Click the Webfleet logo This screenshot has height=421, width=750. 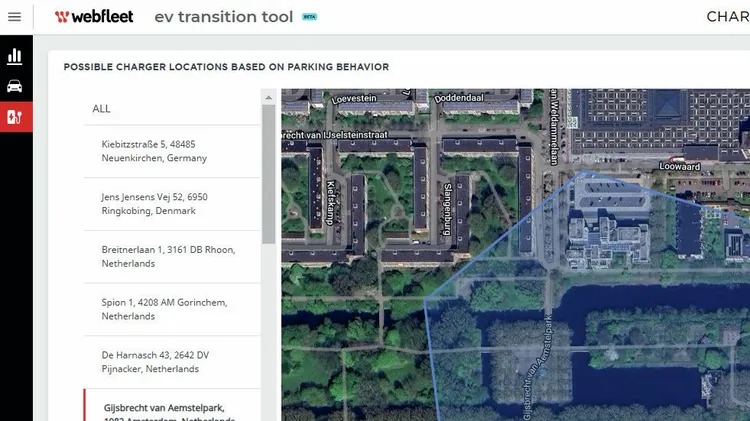(x=94, y=17)
